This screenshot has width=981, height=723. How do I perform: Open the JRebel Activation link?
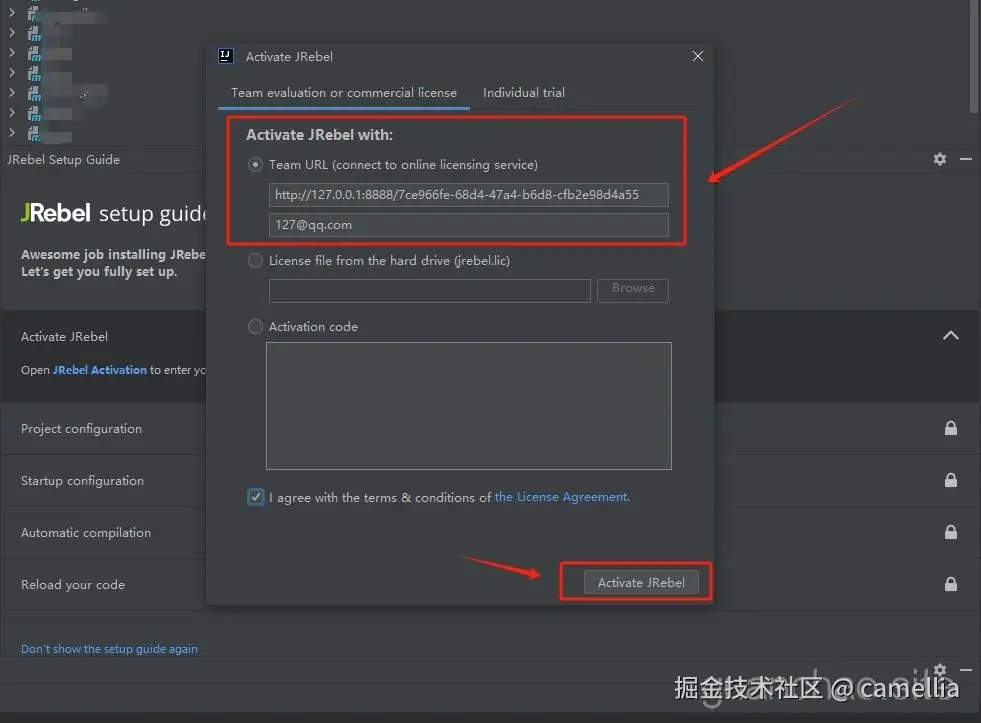click(x=99, y=370)
